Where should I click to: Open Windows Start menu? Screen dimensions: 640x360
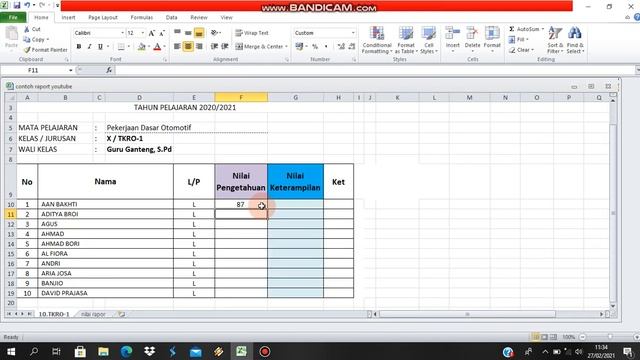(x=11, y=351)
